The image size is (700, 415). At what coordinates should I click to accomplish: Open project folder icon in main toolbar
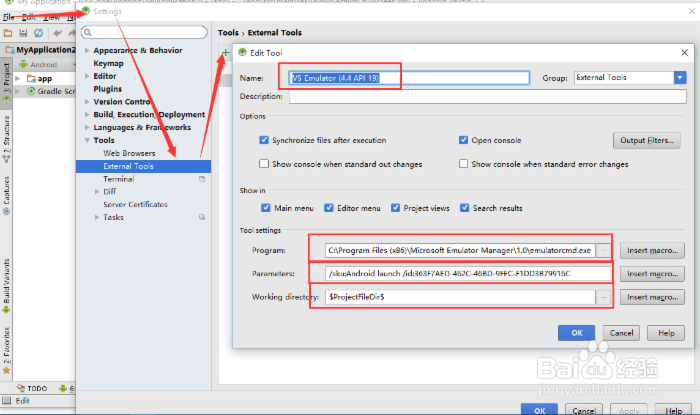tap(8, 33)
